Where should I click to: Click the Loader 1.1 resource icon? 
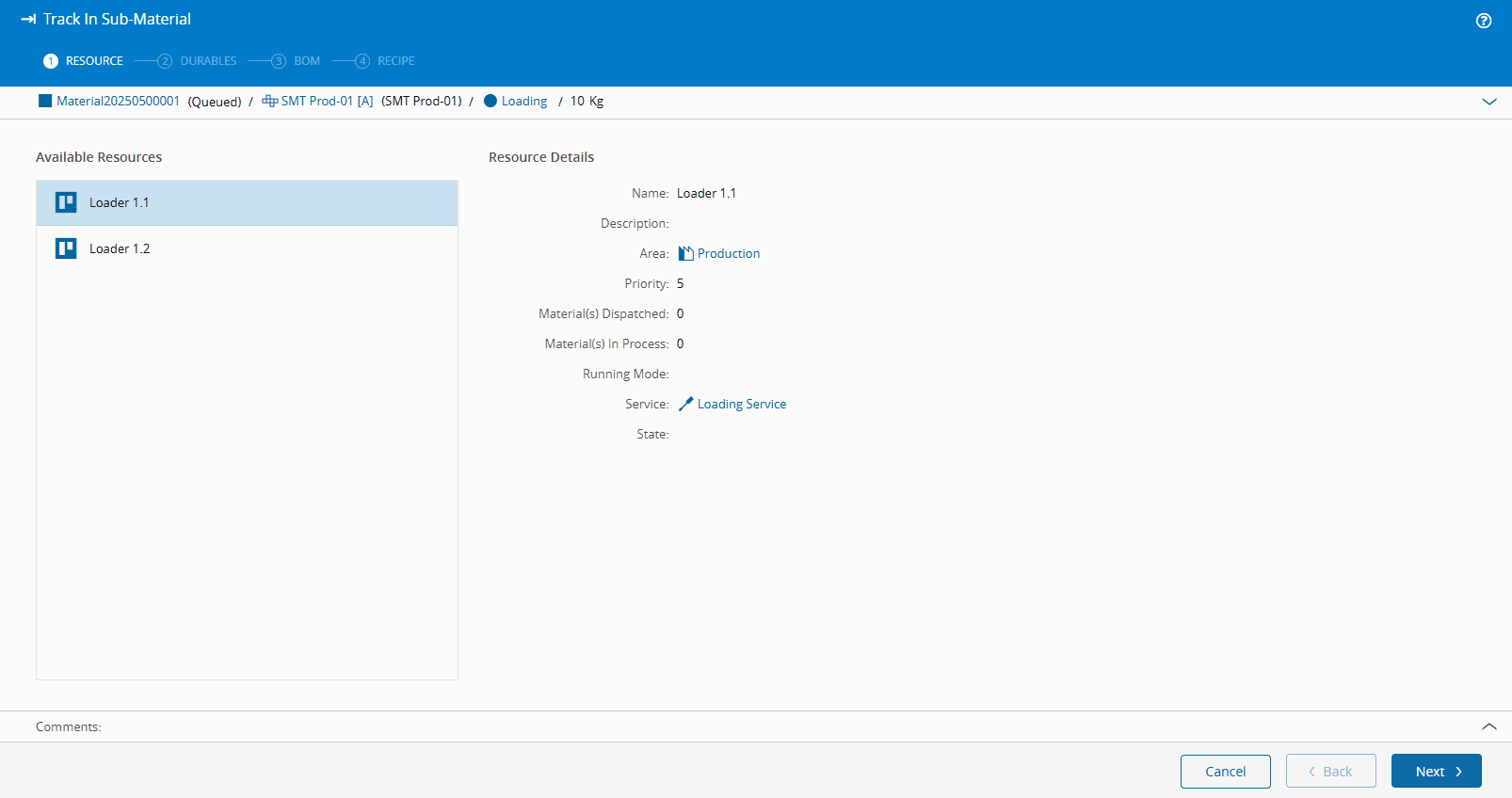[66, 202]
